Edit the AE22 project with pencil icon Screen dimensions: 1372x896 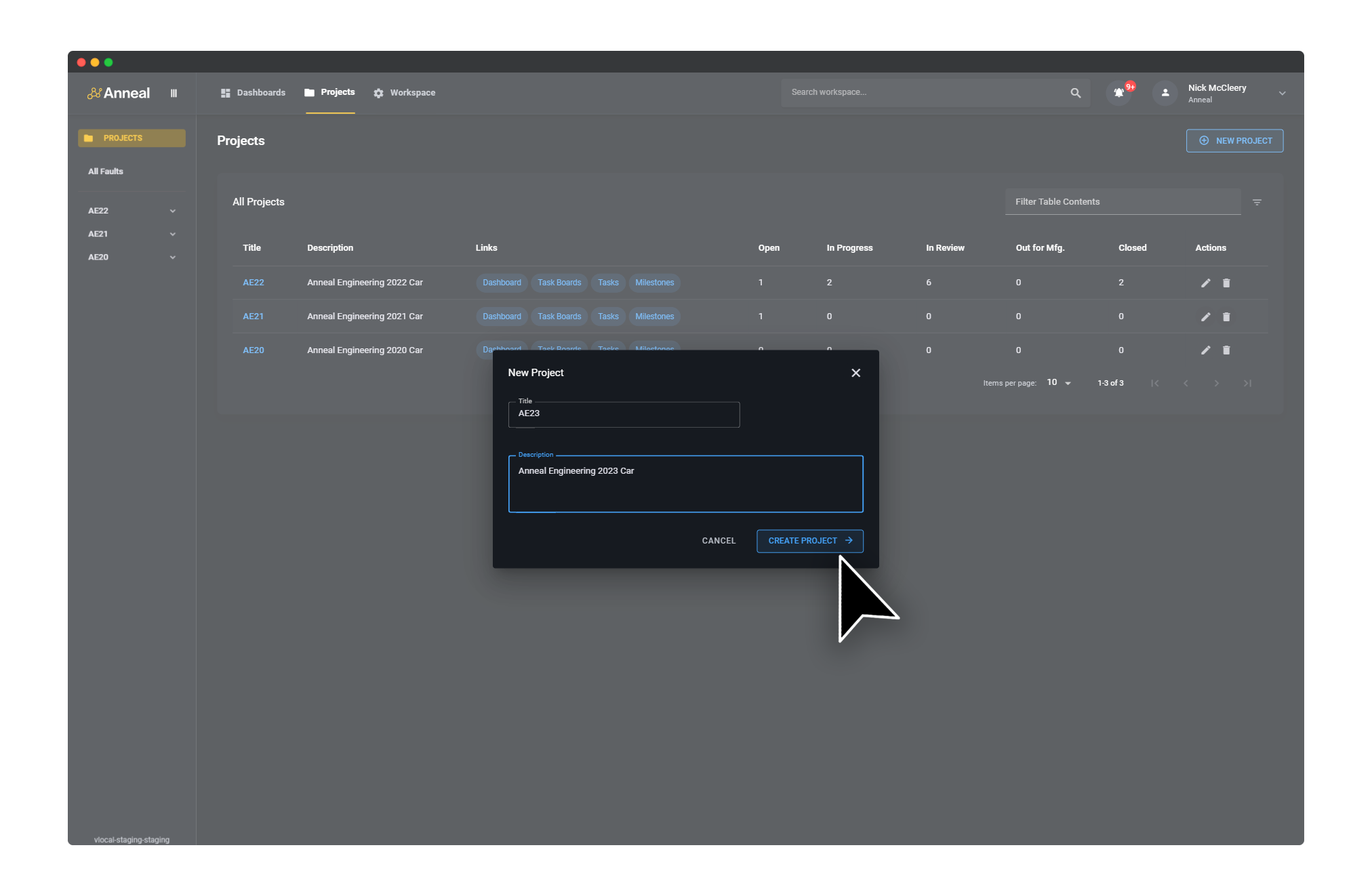(x=1206, y=283)
